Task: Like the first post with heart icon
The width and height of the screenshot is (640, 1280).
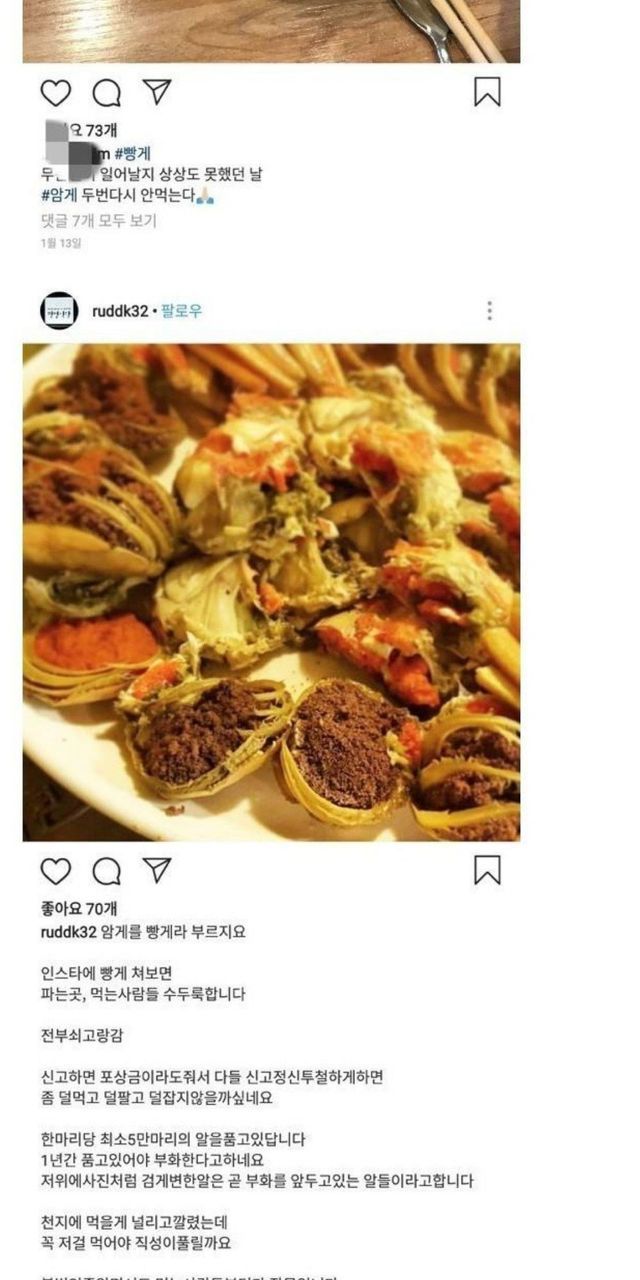Action: 56,93
